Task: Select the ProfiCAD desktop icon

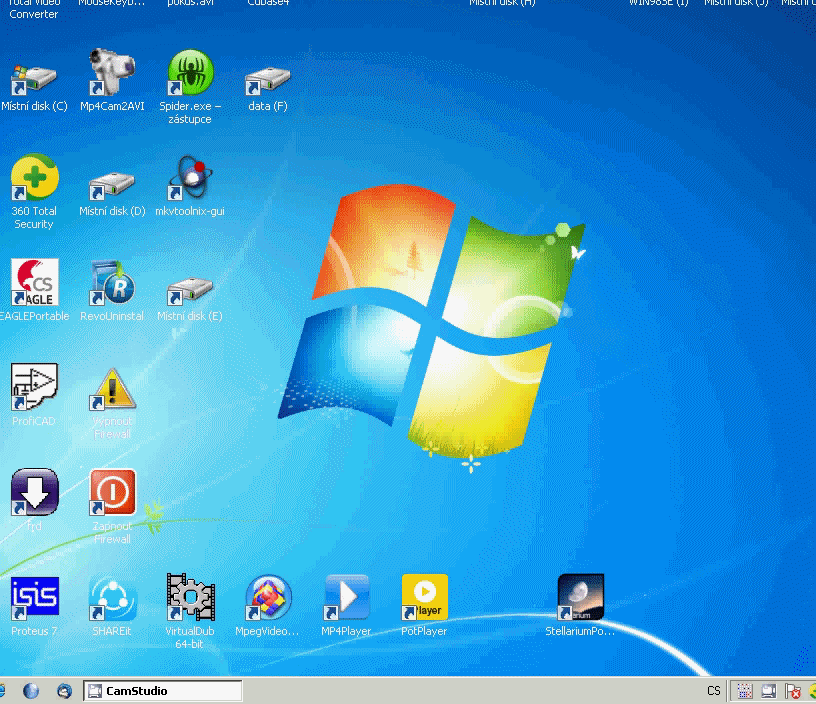Action: (34, 387)
